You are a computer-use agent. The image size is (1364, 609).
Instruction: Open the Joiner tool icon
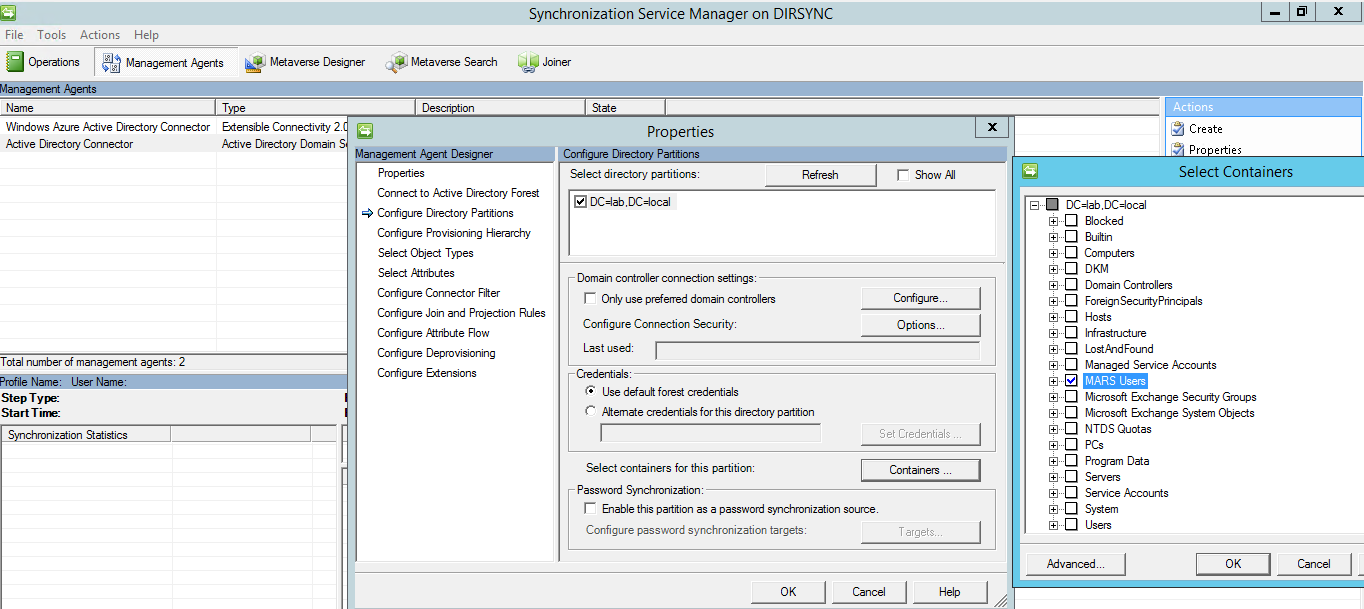coord(528,62)
